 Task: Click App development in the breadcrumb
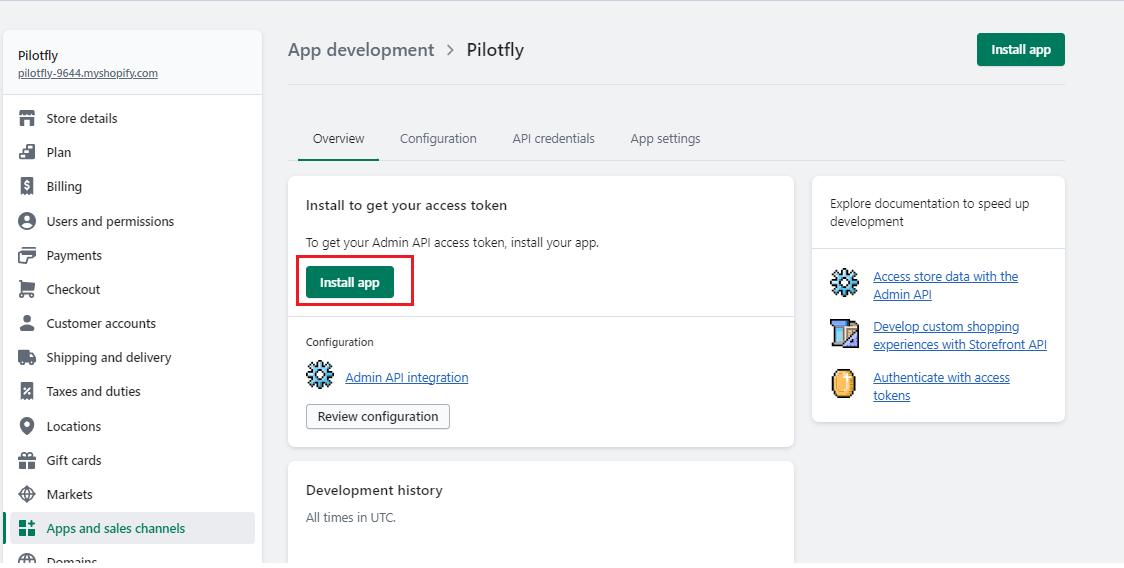361,50
